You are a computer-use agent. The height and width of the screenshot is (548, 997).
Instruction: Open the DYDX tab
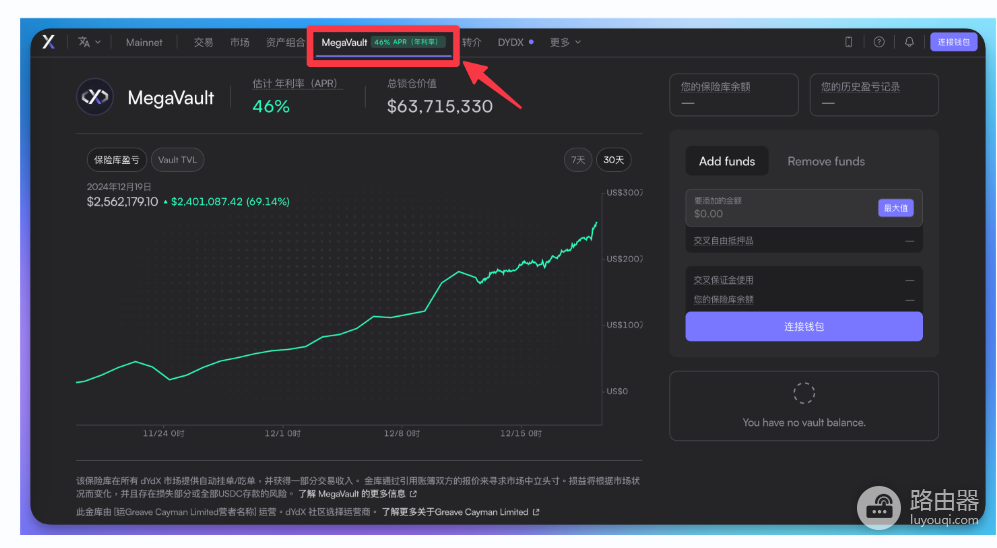[516, 43]
